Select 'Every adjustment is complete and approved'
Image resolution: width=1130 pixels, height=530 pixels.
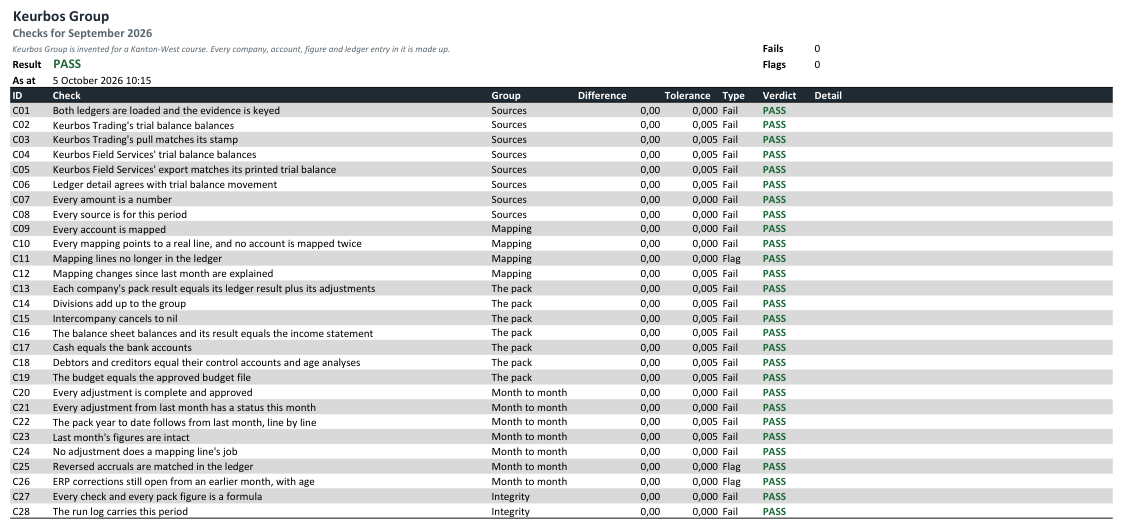[x=152, y=393]
